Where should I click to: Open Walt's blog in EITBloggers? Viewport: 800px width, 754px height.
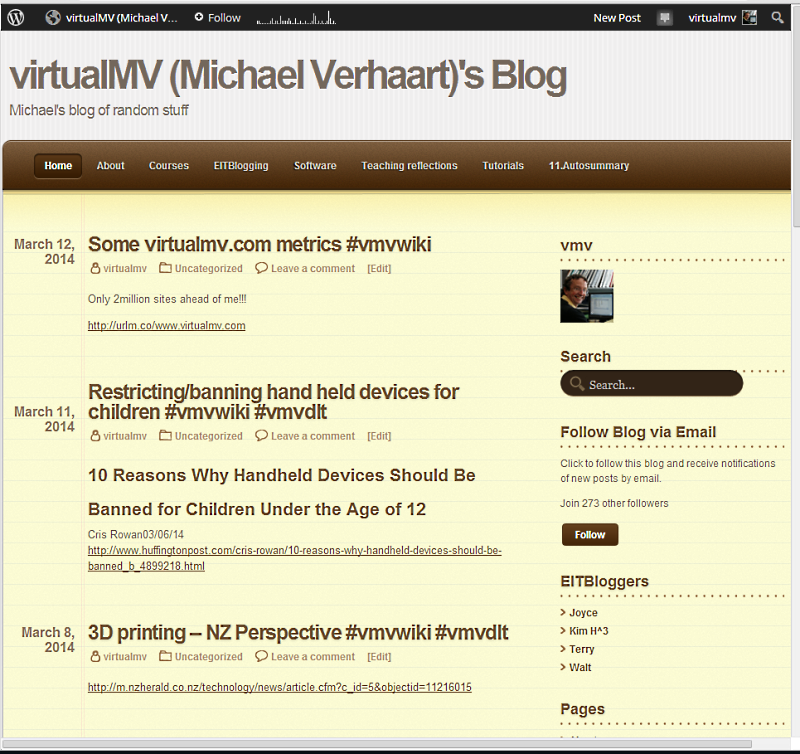pos(580,668)
